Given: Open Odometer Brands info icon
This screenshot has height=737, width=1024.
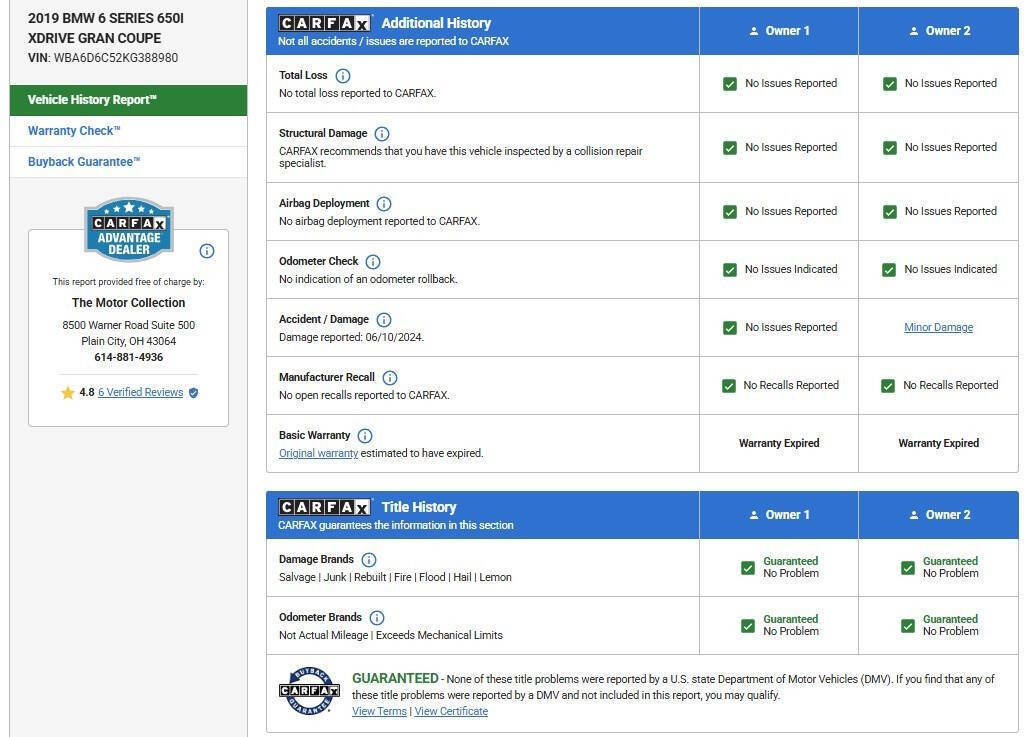Looking at the screenshot, I should [377, 618].
